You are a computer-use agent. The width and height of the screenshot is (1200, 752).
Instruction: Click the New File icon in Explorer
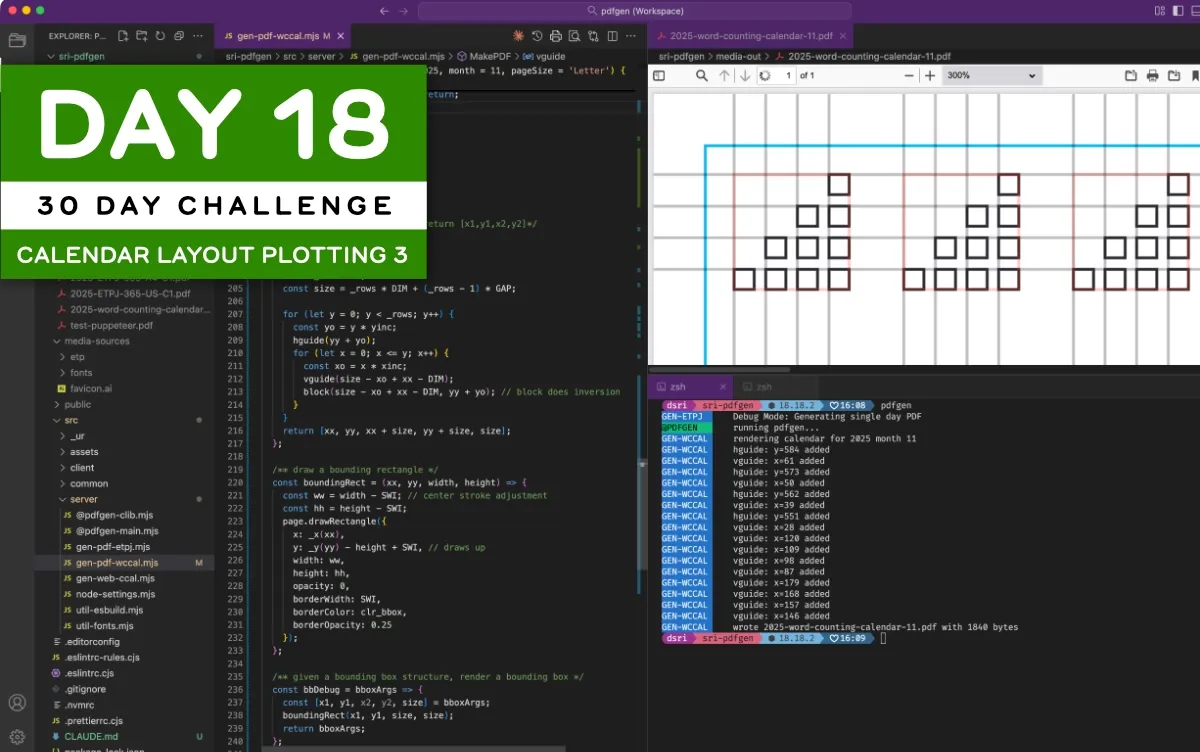[124, 35]
